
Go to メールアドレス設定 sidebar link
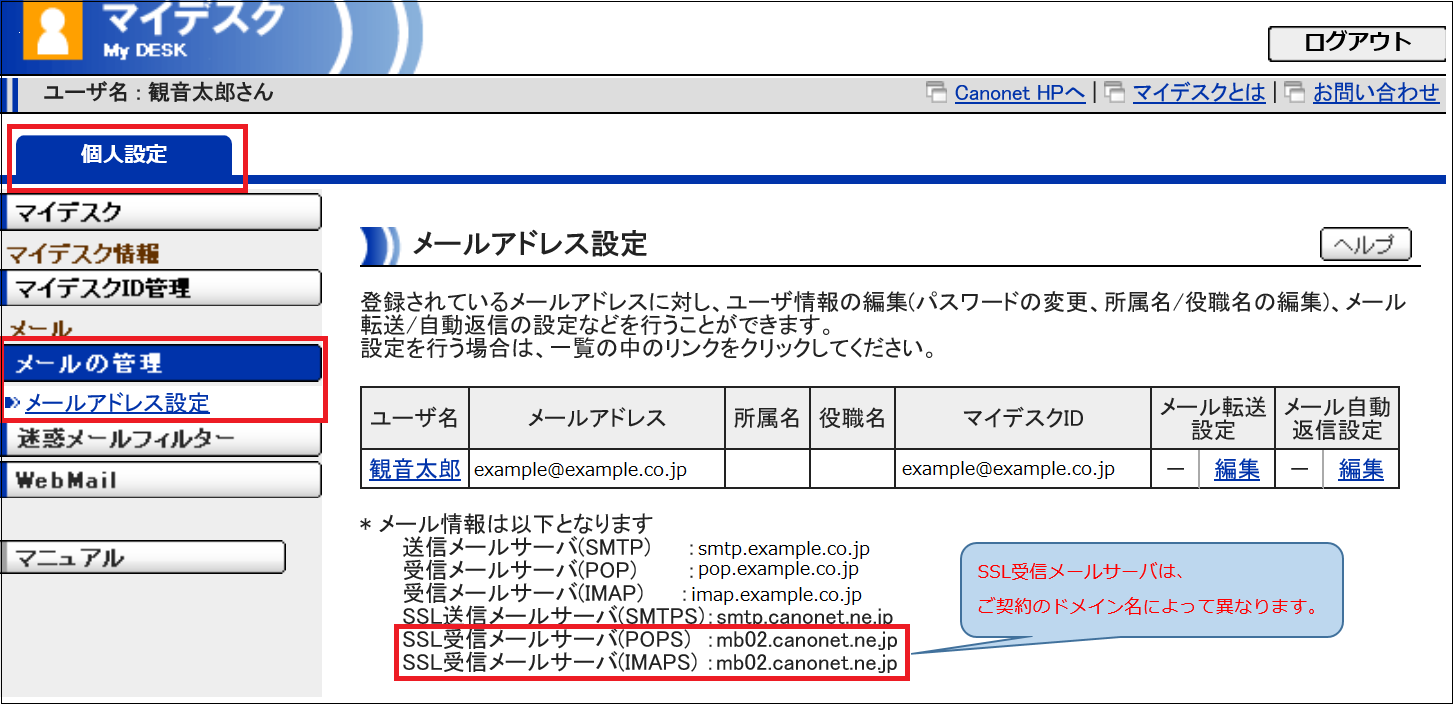coord(117,403)
